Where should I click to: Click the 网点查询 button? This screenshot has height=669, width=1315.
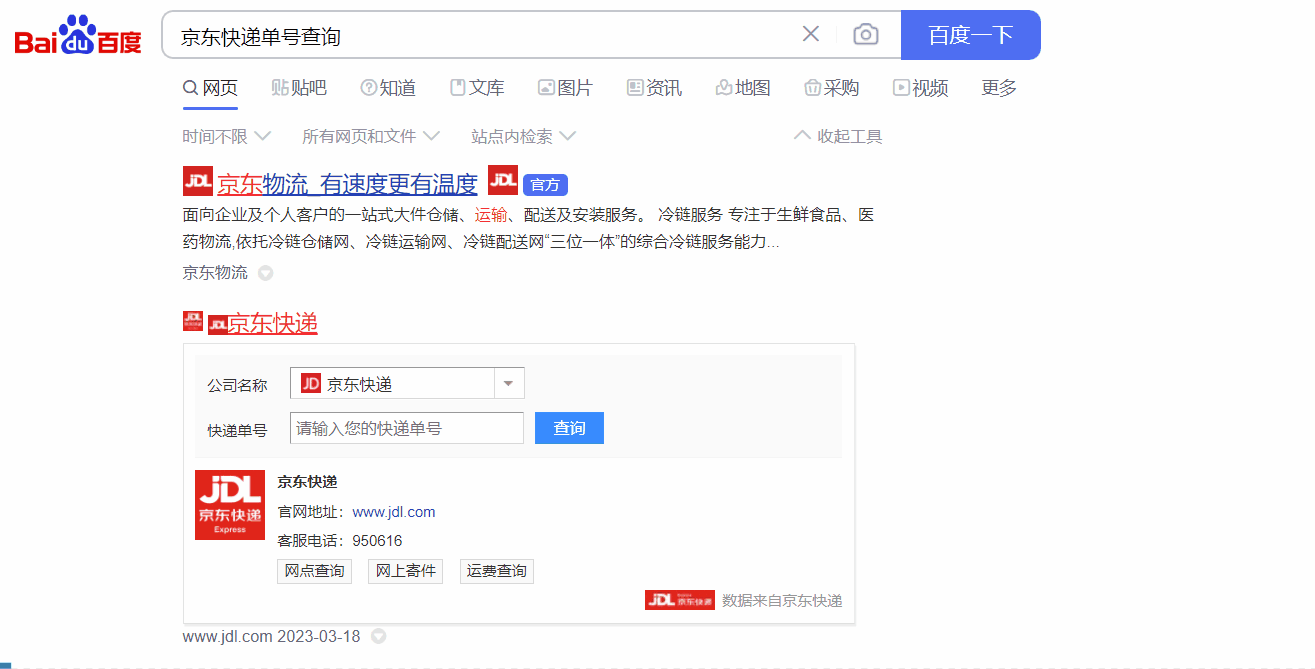(314, 571)
